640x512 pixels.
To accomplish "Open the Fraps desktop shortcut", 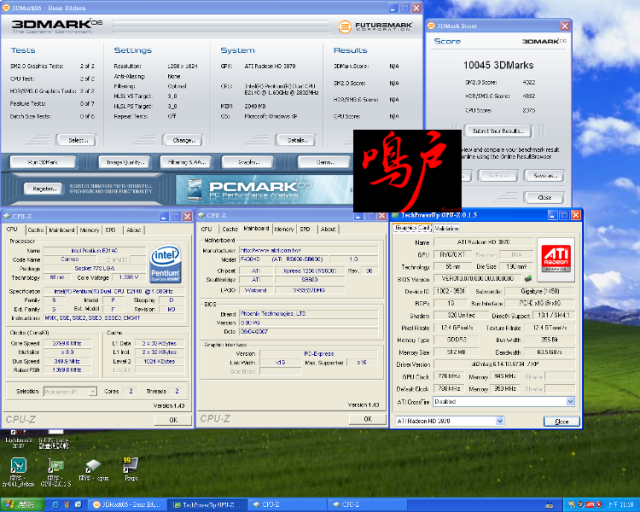I will point(131,469).
